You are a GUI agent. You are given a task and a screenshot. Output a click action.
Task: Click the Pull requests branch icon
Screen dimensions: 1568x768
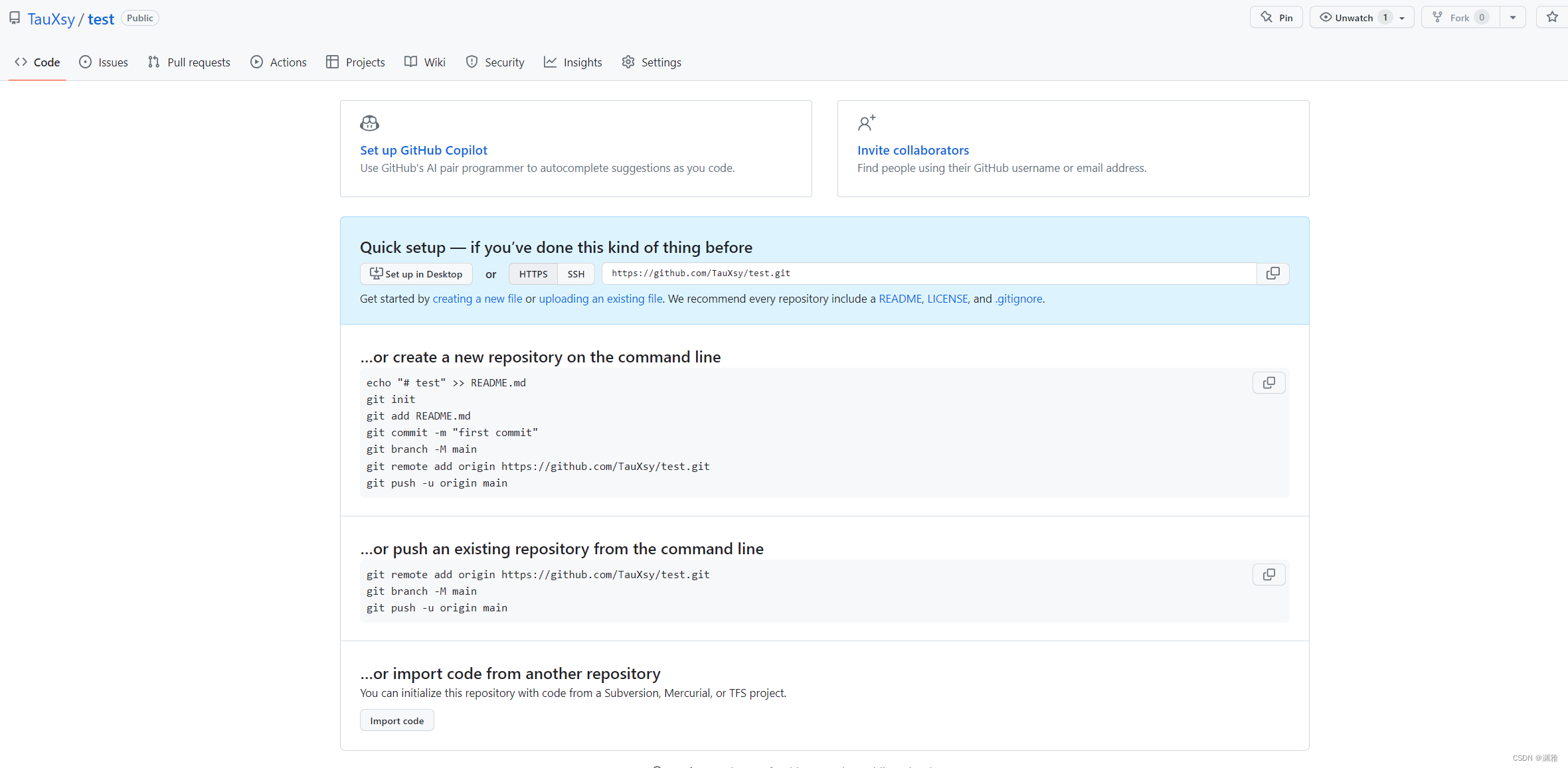[x=153, y=62]
